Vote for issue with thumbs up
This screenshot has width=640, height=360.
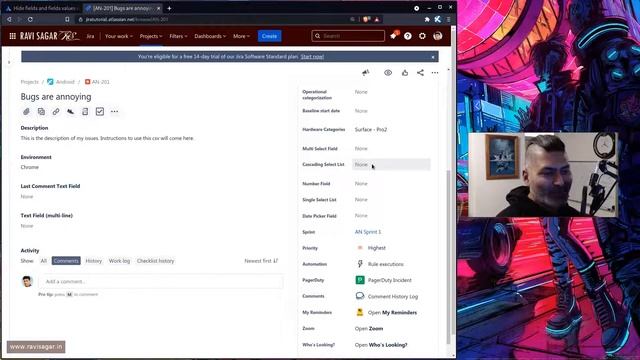click(x=404, y=73)
